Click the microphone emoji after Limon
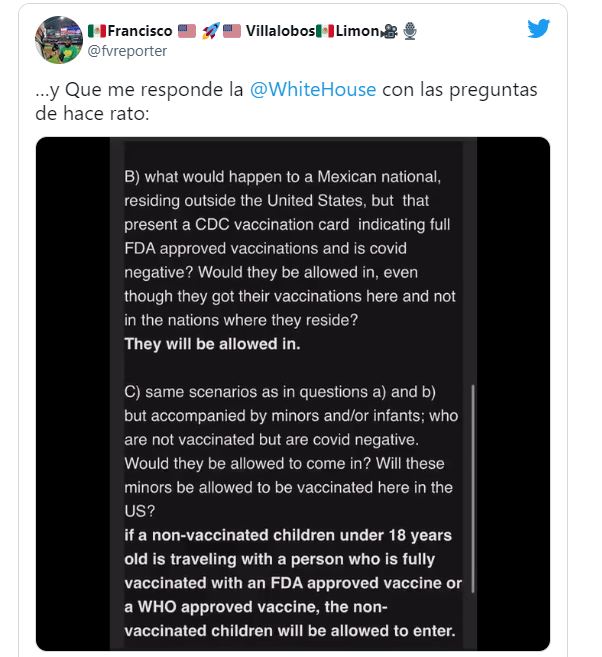Image resolution: width=602 pixels, height=657 pixels. (x=410, y=31)
